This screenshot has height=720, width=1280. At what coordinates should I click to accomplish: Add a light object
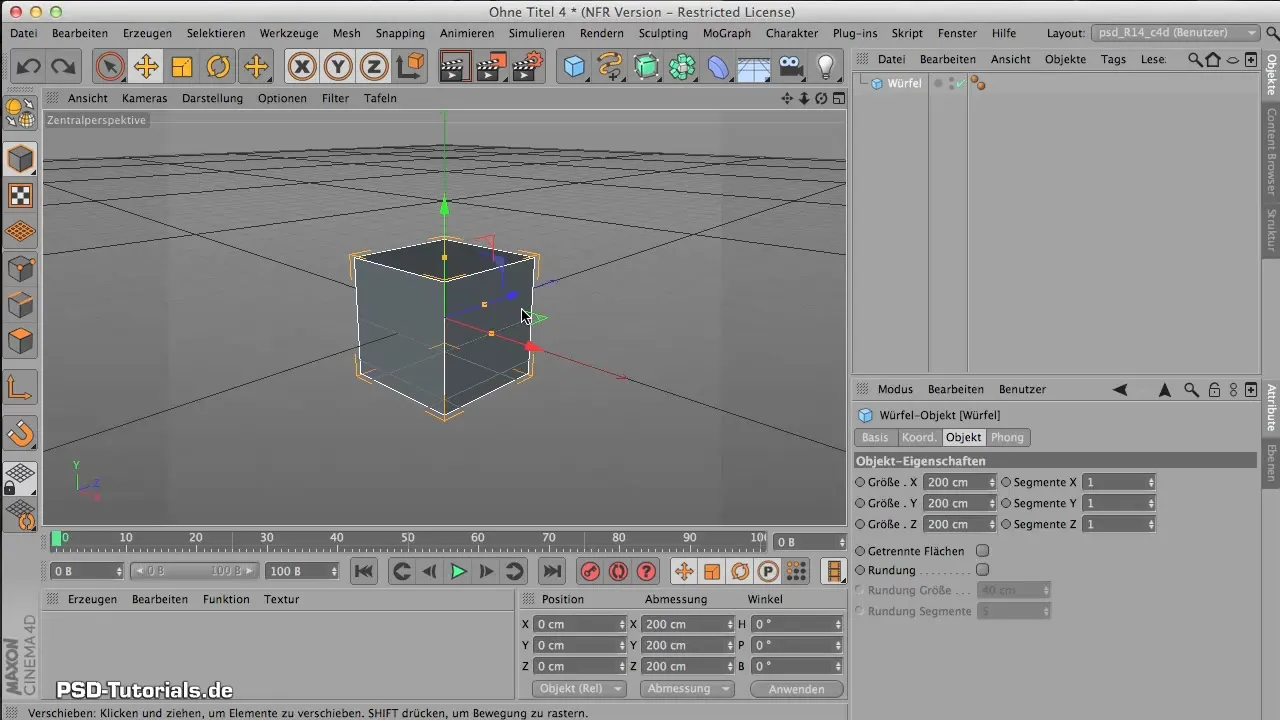click(x=826, y=67)
